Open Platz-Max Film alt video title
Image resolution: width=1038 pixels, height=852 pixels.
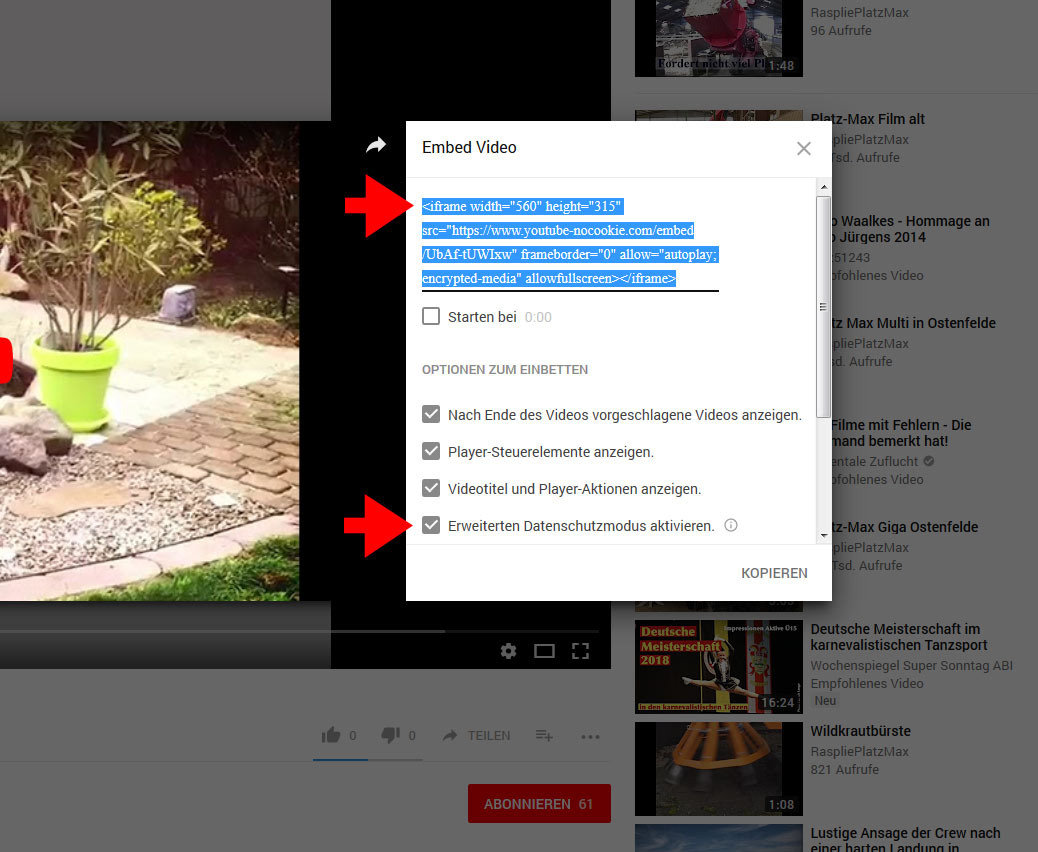(867, 119)
